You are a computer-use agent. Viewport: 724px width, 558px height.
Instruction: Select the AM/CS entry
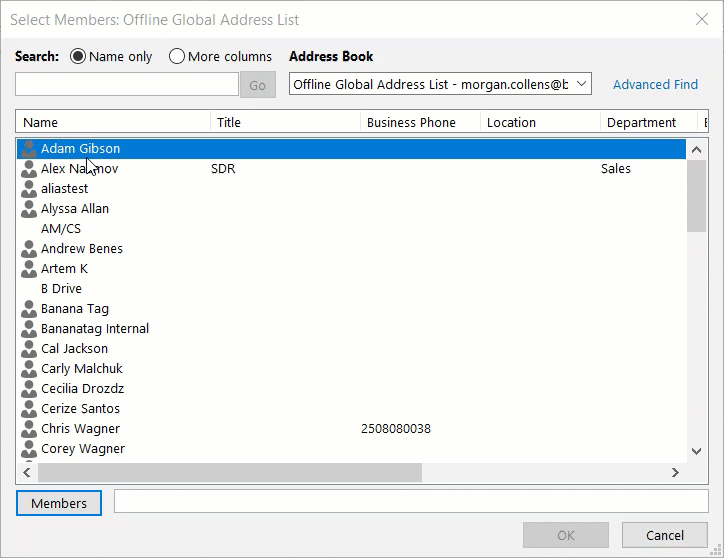point(351,229)
